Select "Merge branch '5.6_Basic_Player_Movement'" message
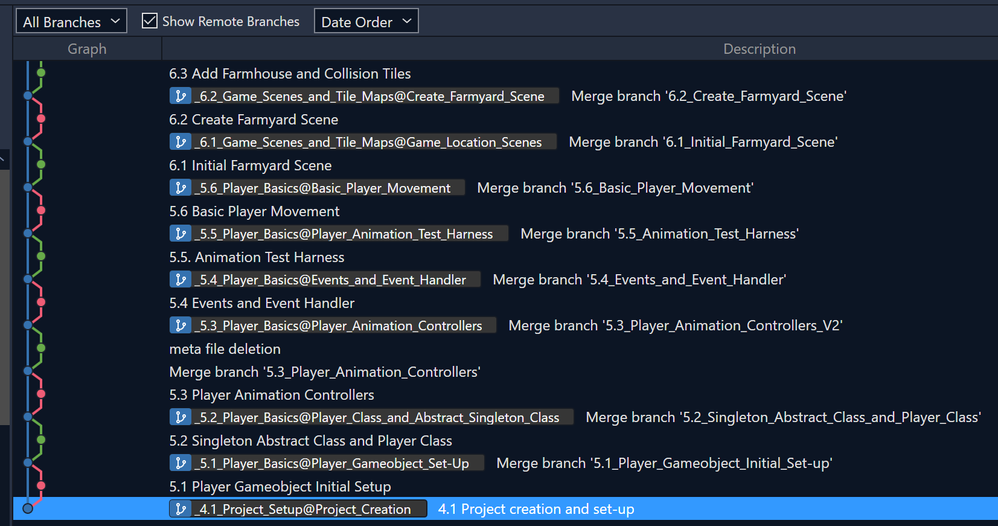Viewport: 998px width, 526px height. click(x=615, y=188)
